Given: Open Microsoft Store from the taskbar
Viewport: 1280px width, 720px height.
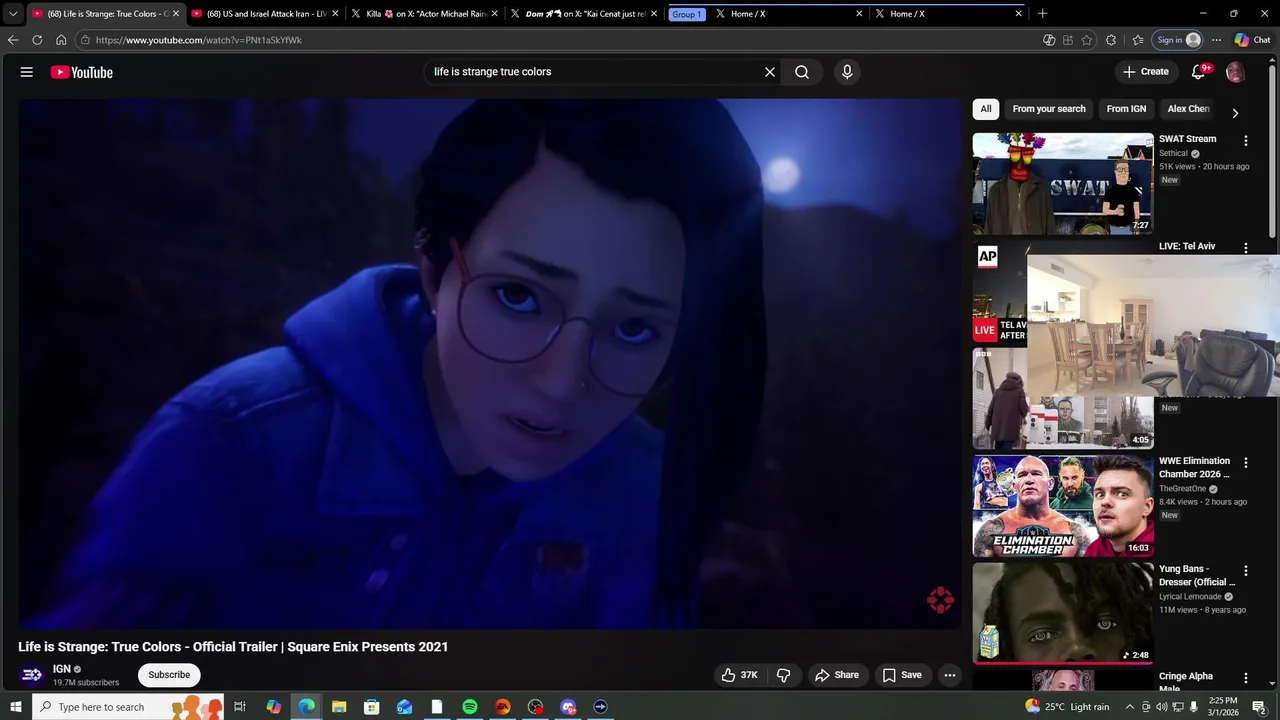Looking at the screenshot, I should pyautogui.click(x=372, y=707).
